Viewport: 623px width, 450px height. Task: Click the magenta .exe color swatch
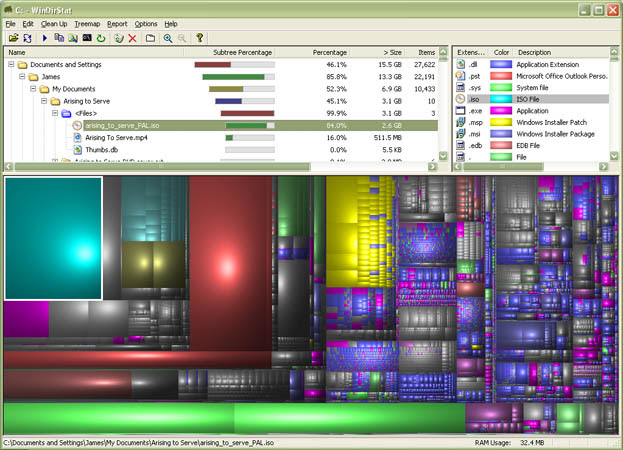click(x=501, y=111)
